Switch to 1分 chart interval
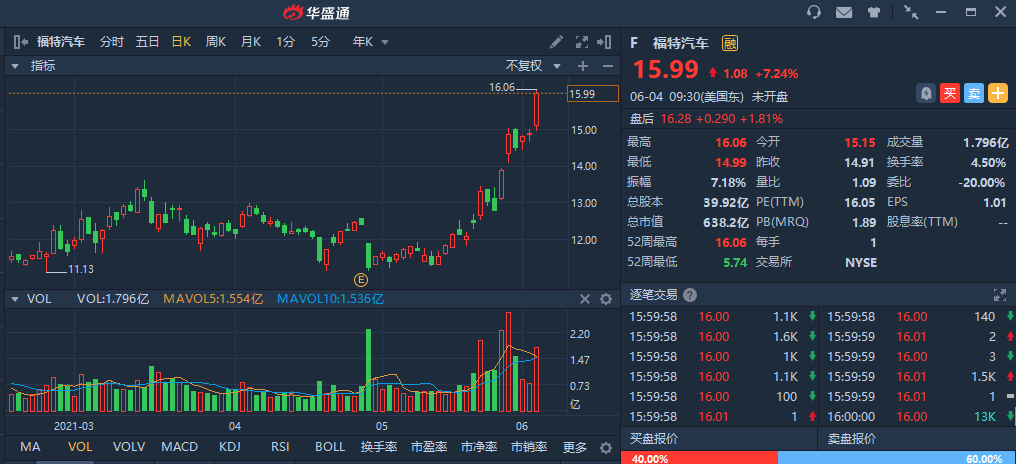Viewport: 1016px width, 464px height. pyautogui.click(x=285, y=42)
